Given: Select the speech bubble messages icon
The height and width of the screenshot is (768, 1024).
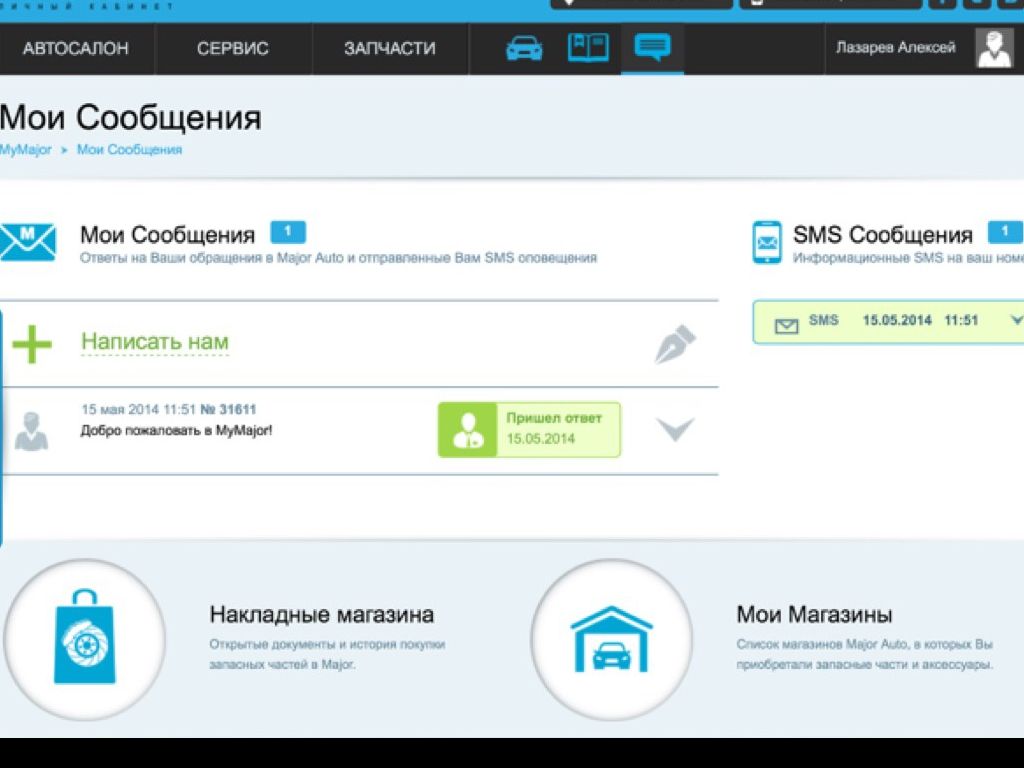Looking at the screenshot, I should (652, 47).
